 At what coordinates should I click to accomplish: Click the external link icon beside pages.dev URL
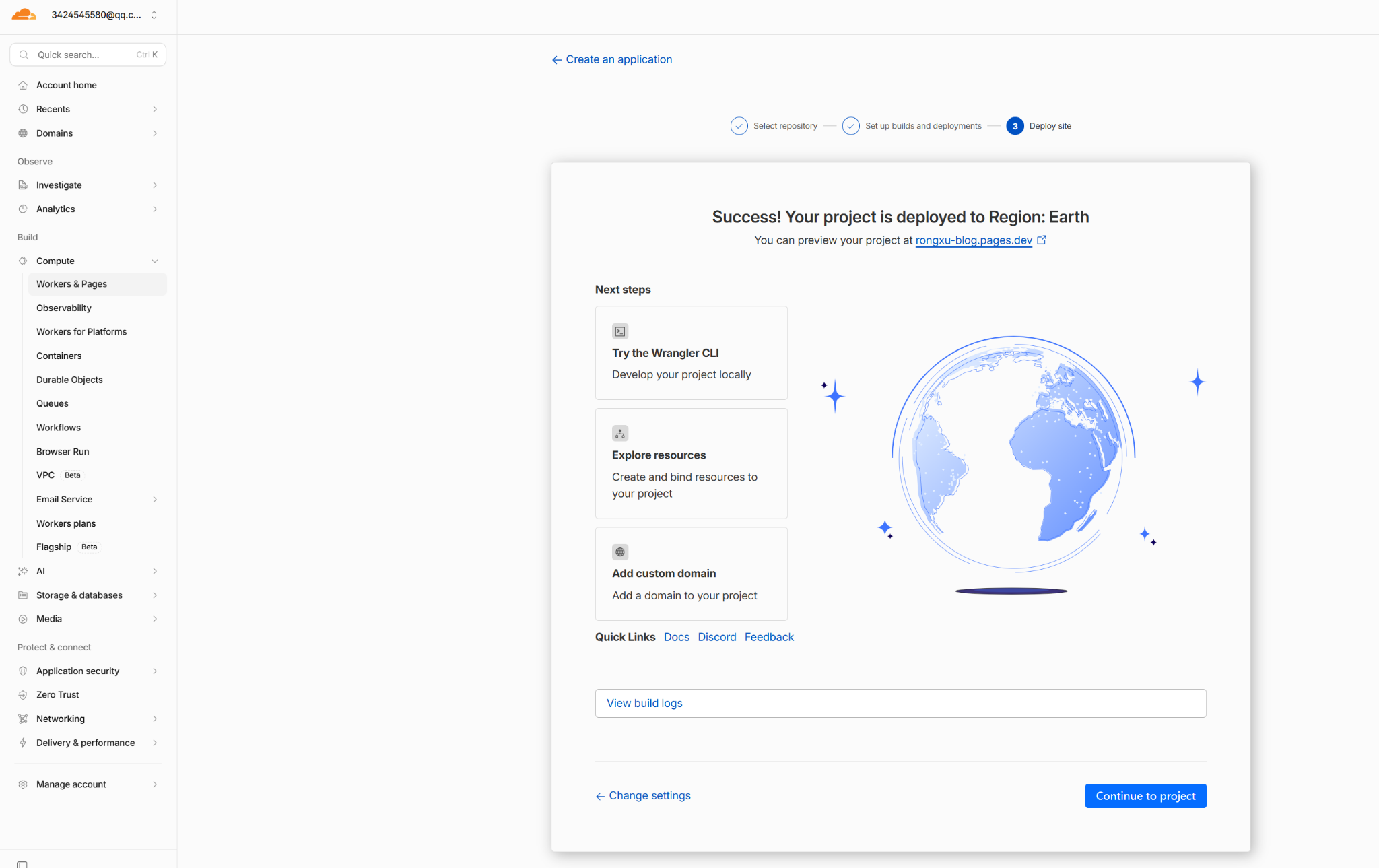click(1042, 240)
